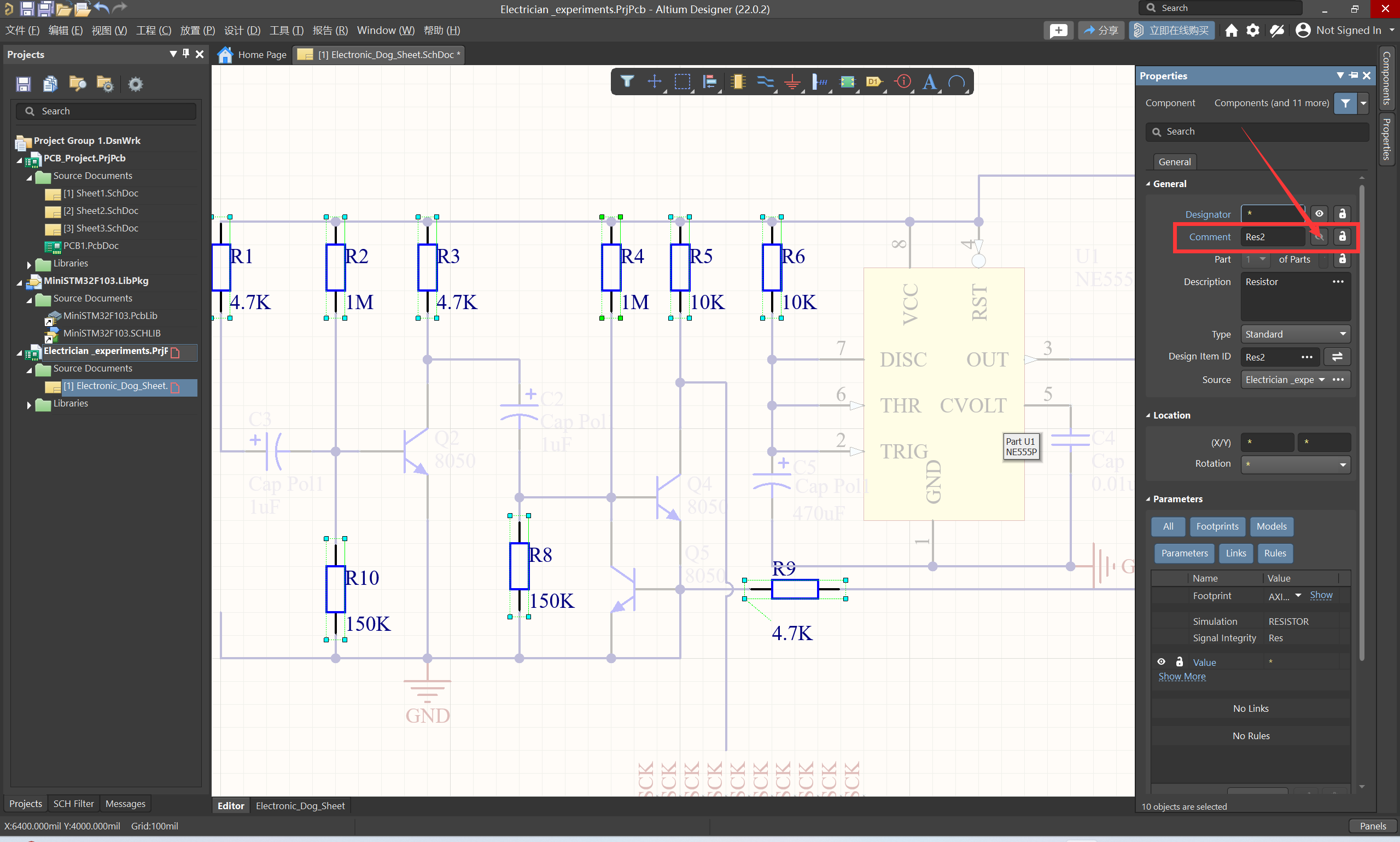
Task: Click the Description text field
Action: (x=1287, y=297)
